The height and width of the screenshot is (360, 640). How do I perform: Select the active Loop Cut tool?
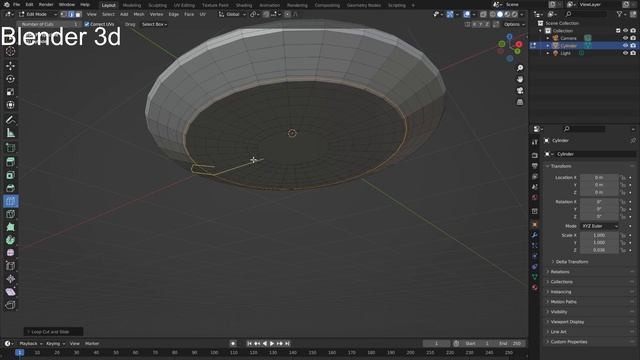click(11, 201)
